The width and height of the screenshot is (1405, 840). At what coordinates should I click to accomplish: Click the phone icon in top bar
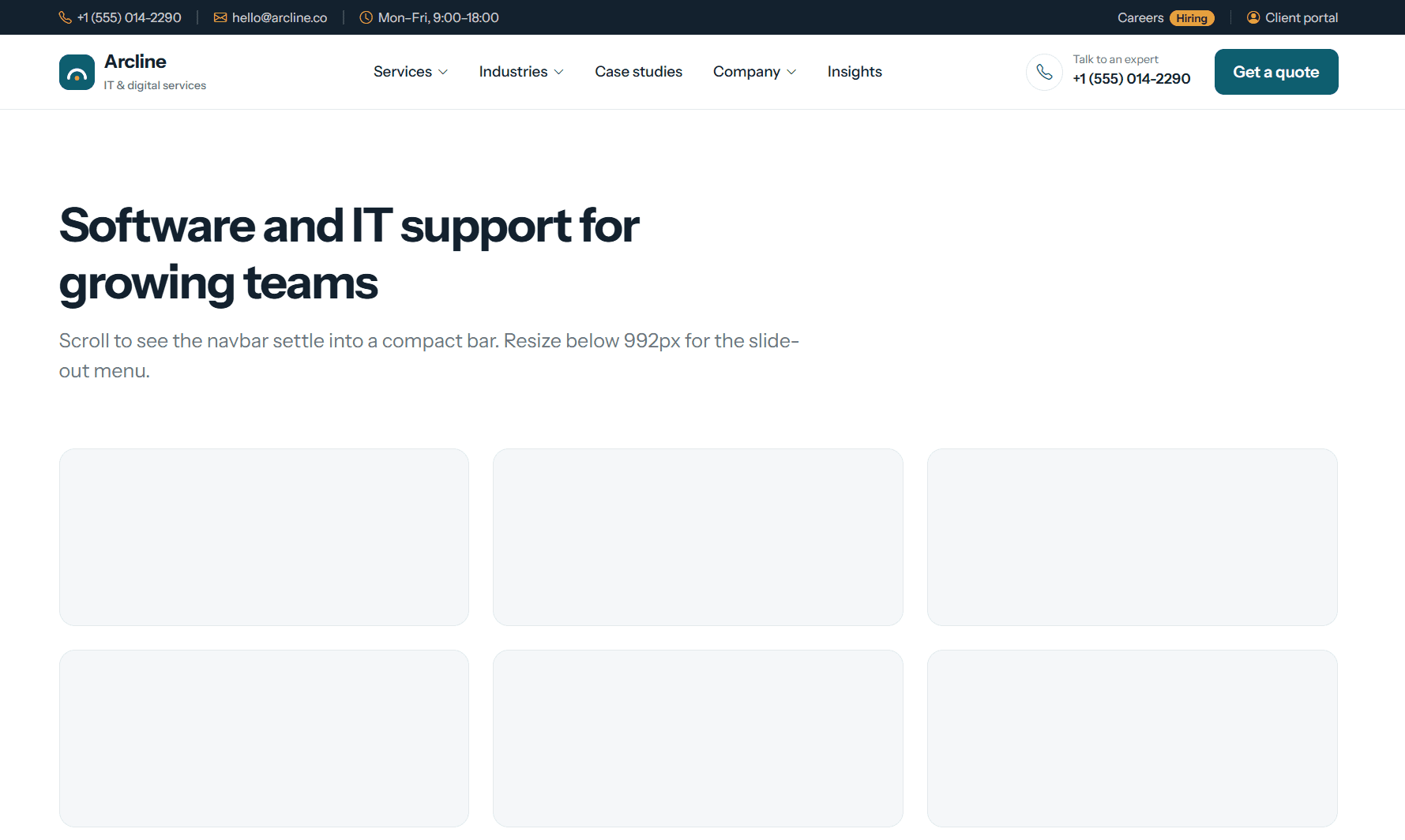click(x=66, y=17)
